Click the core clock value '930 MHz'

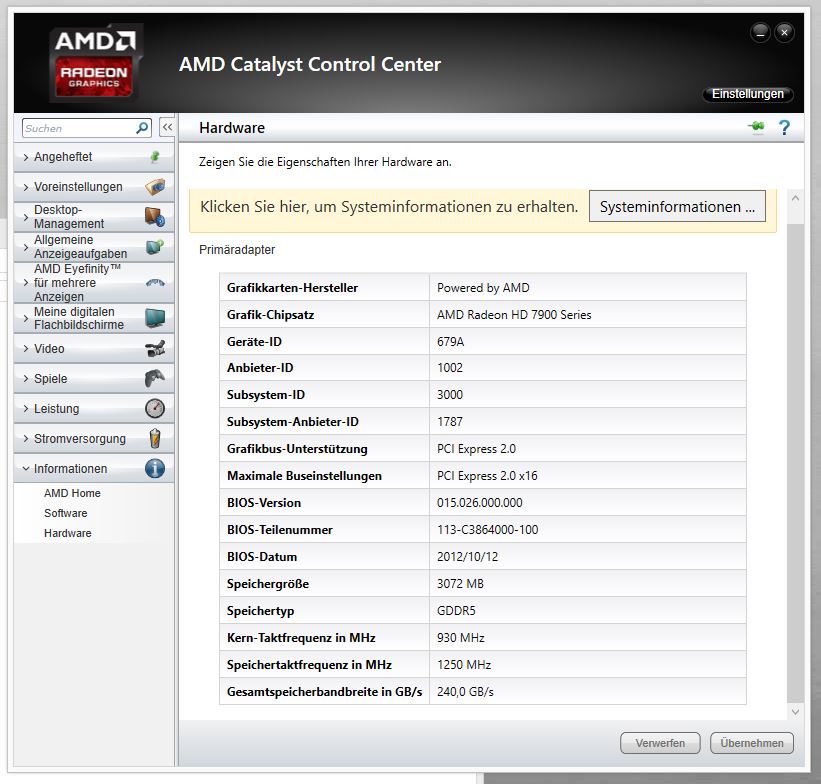(461, 637)
